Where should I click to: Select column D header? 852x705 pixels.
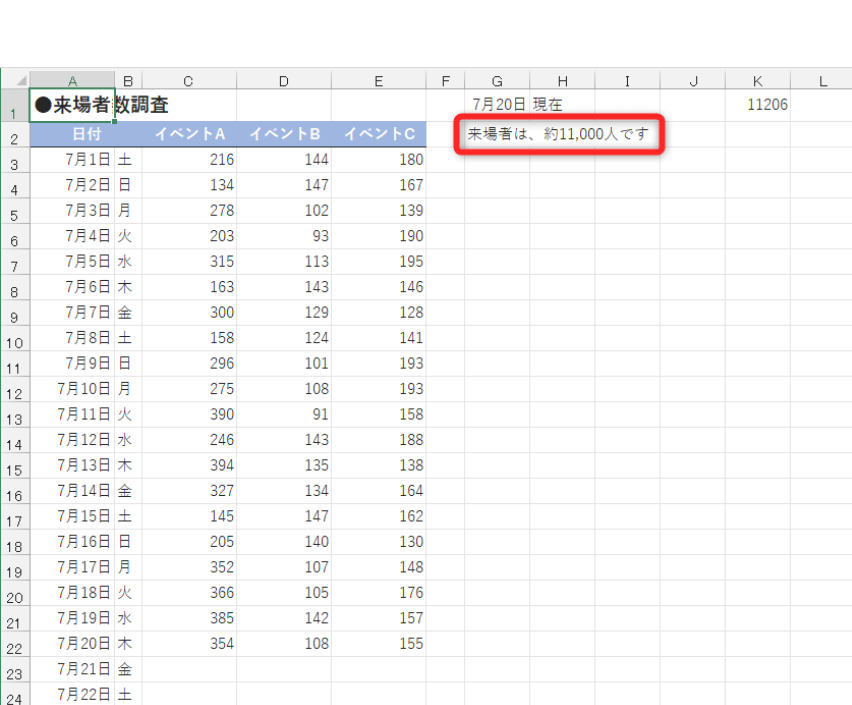click(284, 81)
